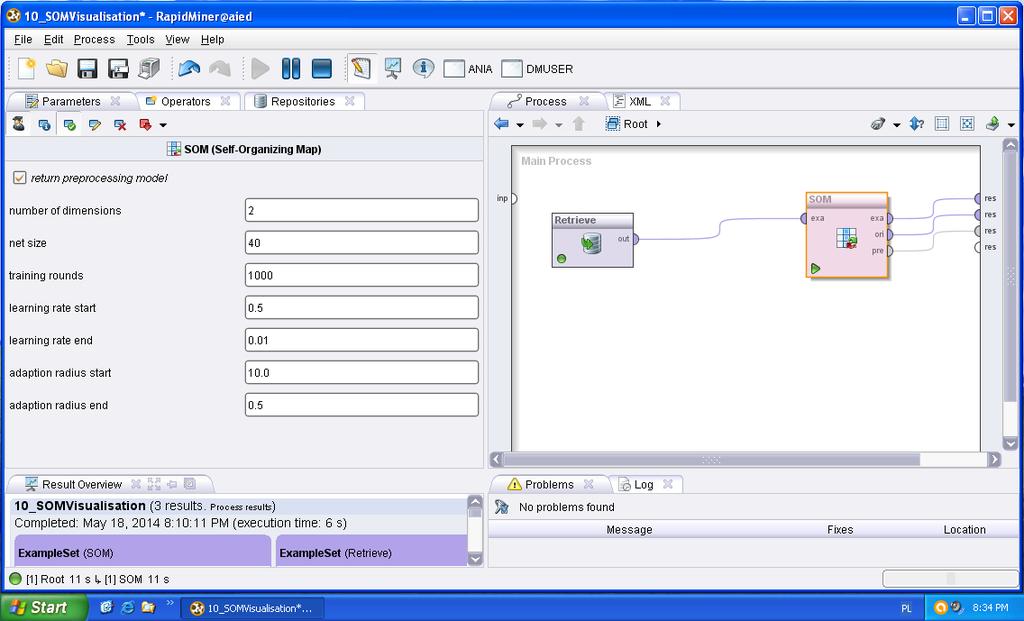Click the process canvas horizontal scrollbar

click(711, 459)
